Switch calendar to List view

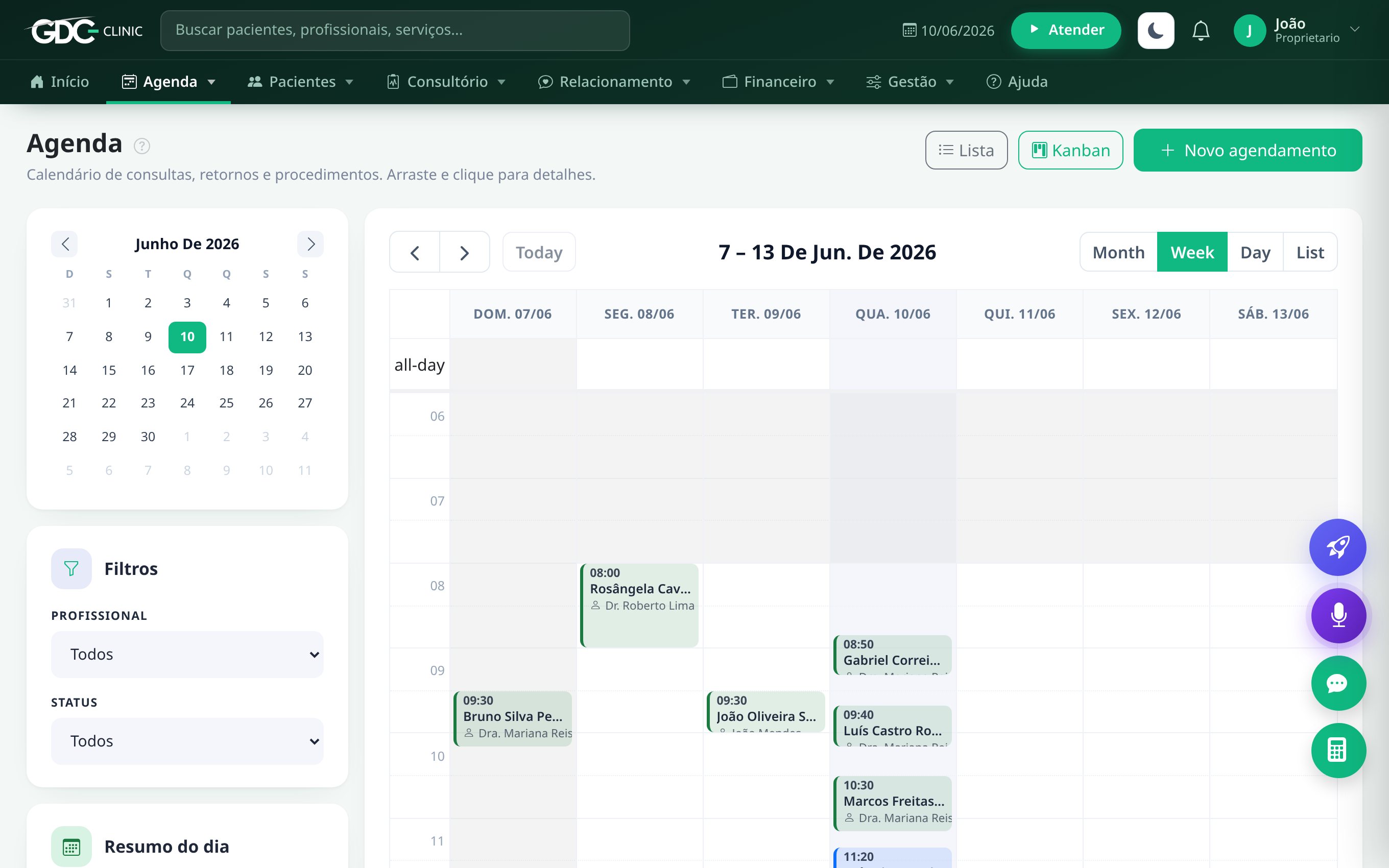(x=1310, y=252)
